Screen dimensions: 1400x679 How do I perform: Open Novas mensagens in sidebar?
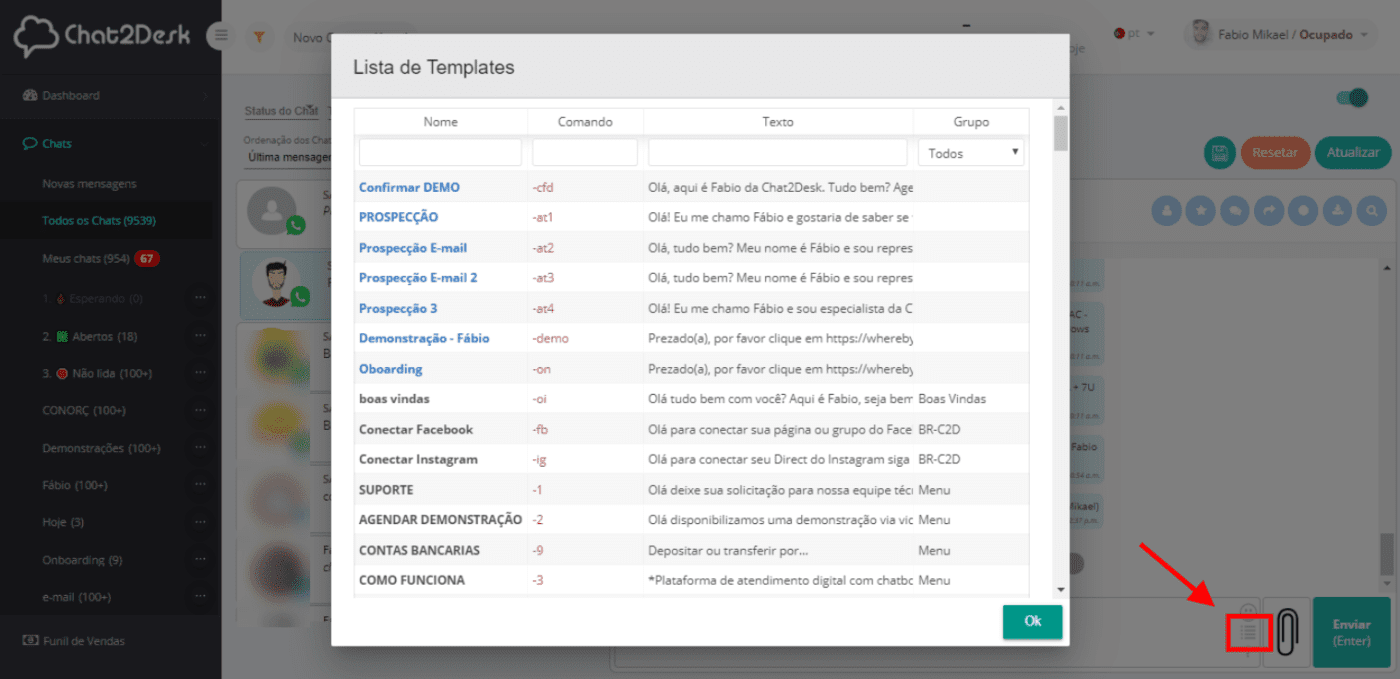[89, 184]
